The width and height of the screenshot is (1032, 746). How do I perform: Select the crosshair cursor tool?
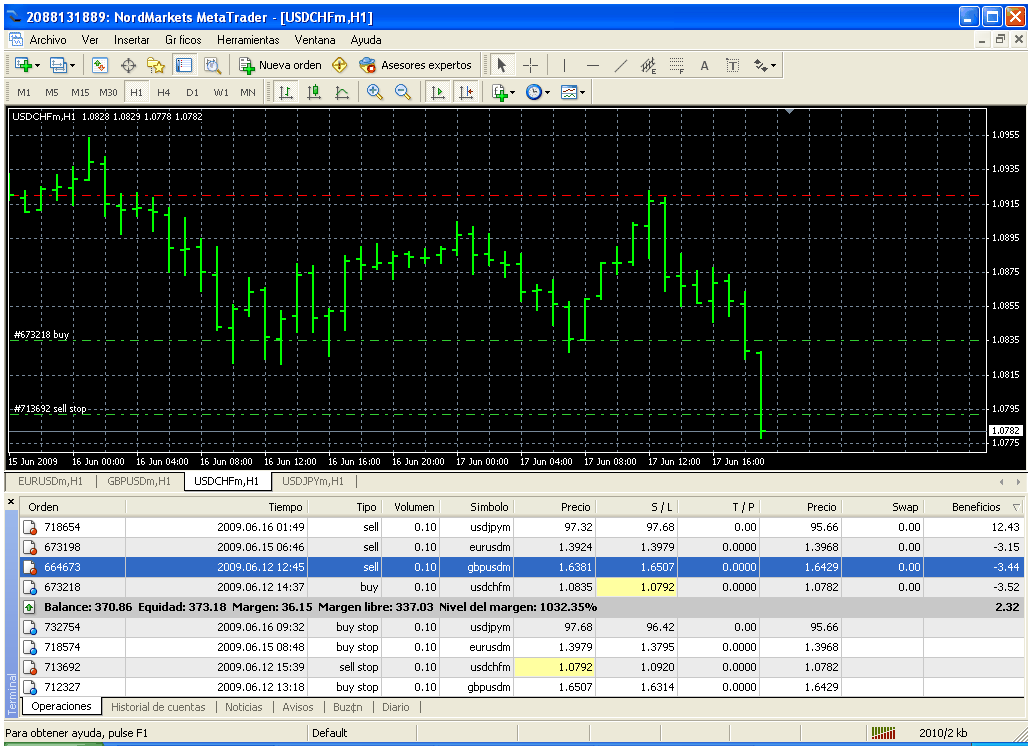(x=530, y=65)
